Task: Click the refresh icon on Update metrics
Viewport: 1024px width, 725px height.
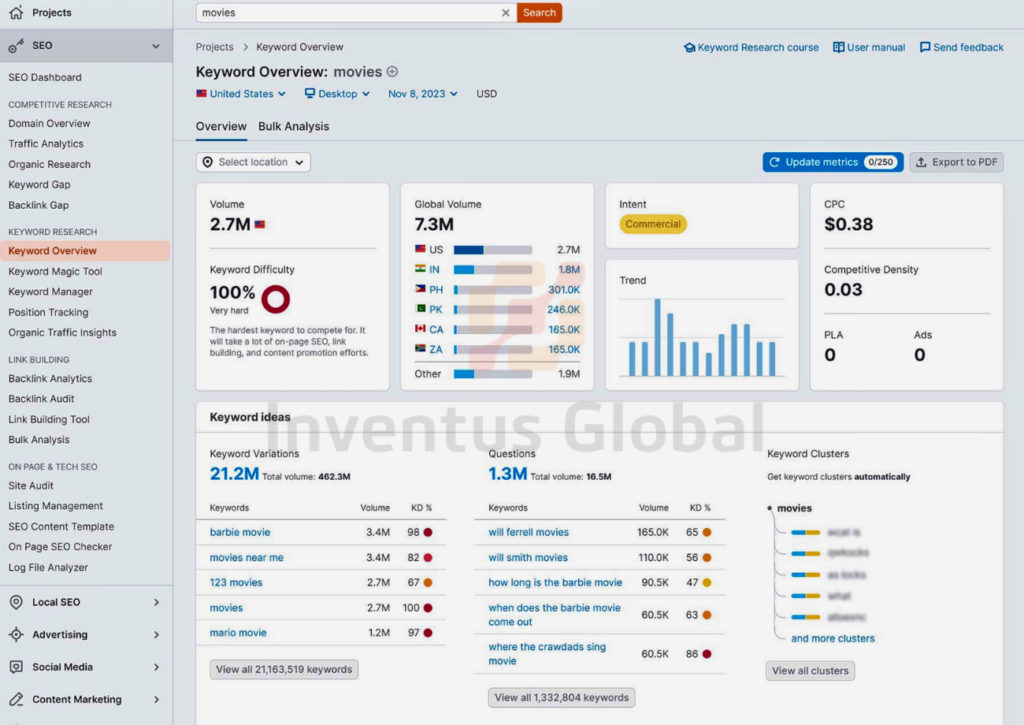Action: click(x=775, y=162)
